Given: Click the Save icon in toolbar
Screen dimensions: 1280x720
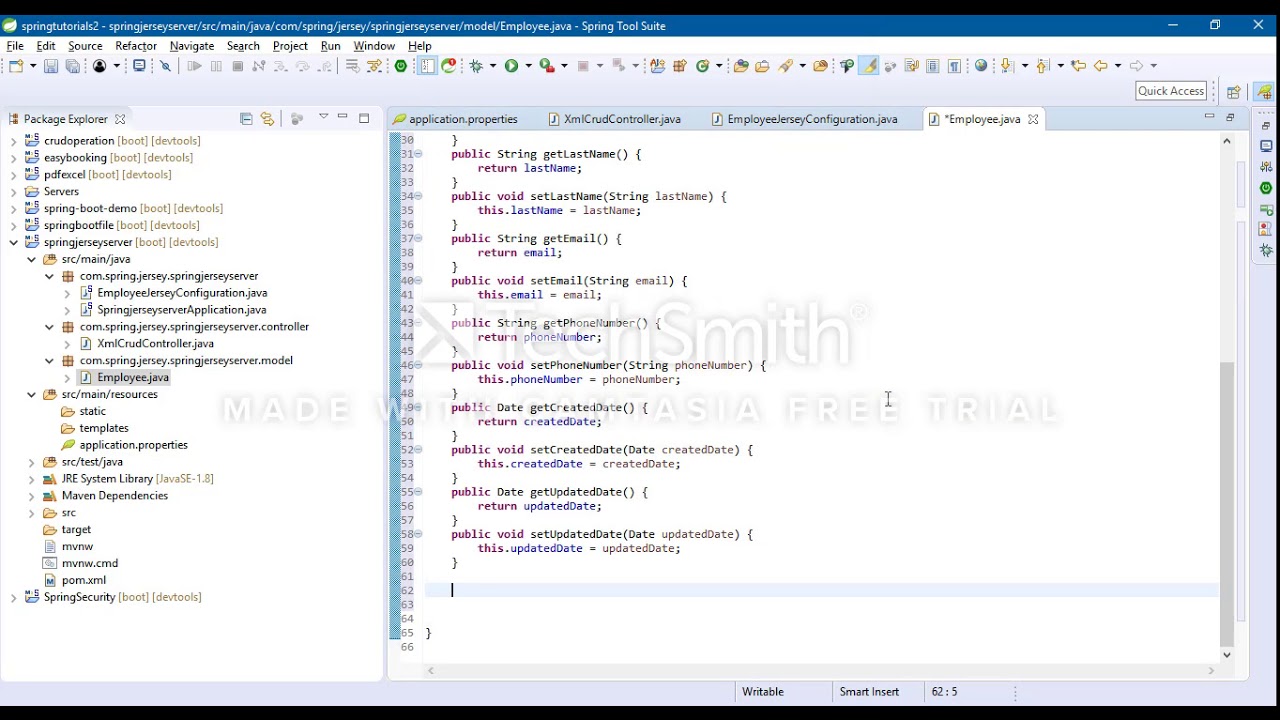Looking at the screenshot, I should click(x=50, y=66).
